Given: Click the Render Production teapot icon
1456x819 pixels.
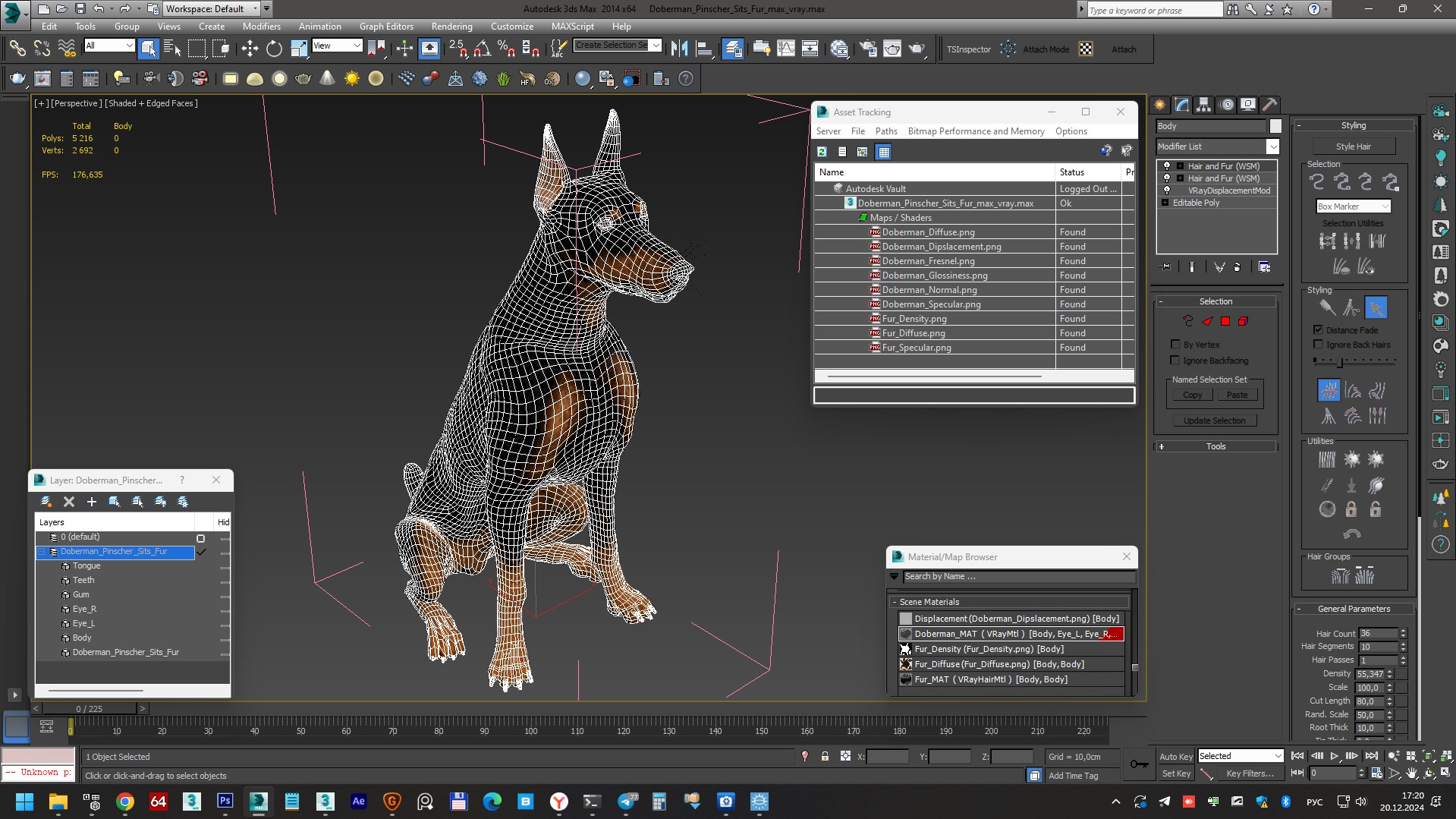Looking at the screenshot, I should click(917, 49).
